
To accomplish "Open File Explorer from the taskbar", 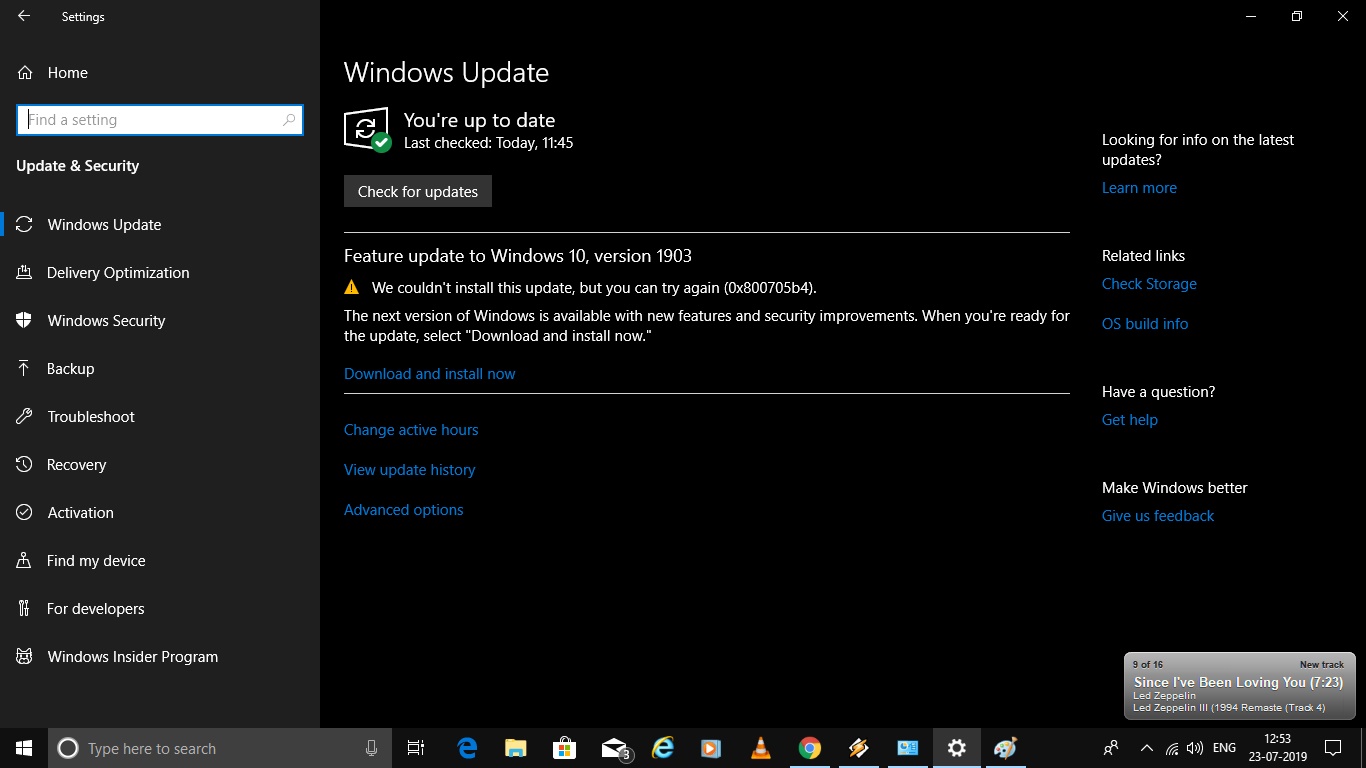I will (x=516, y=748).
